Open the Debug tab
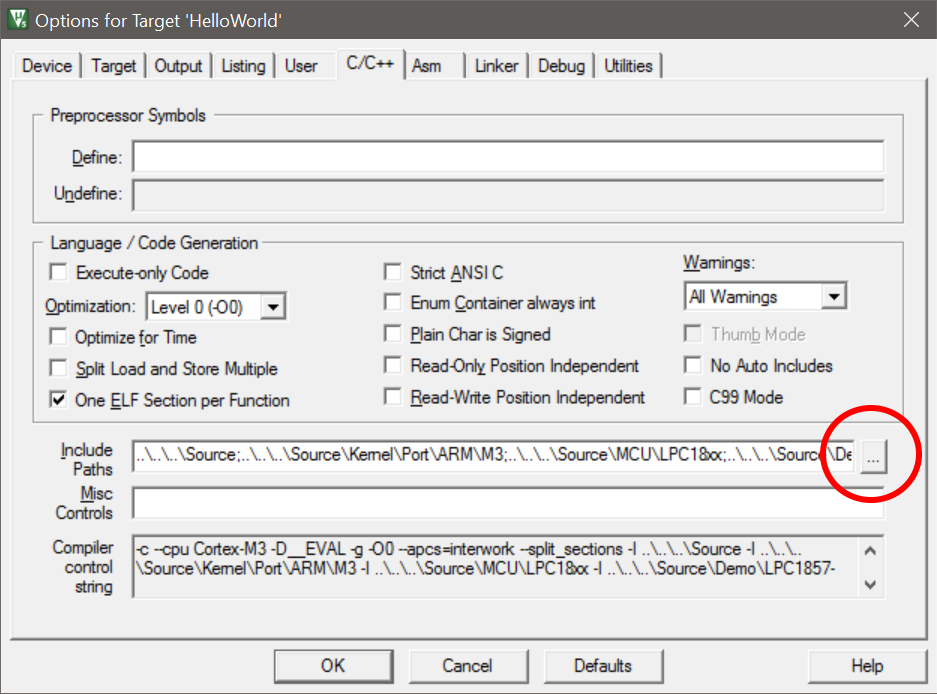 click(561, 66)
